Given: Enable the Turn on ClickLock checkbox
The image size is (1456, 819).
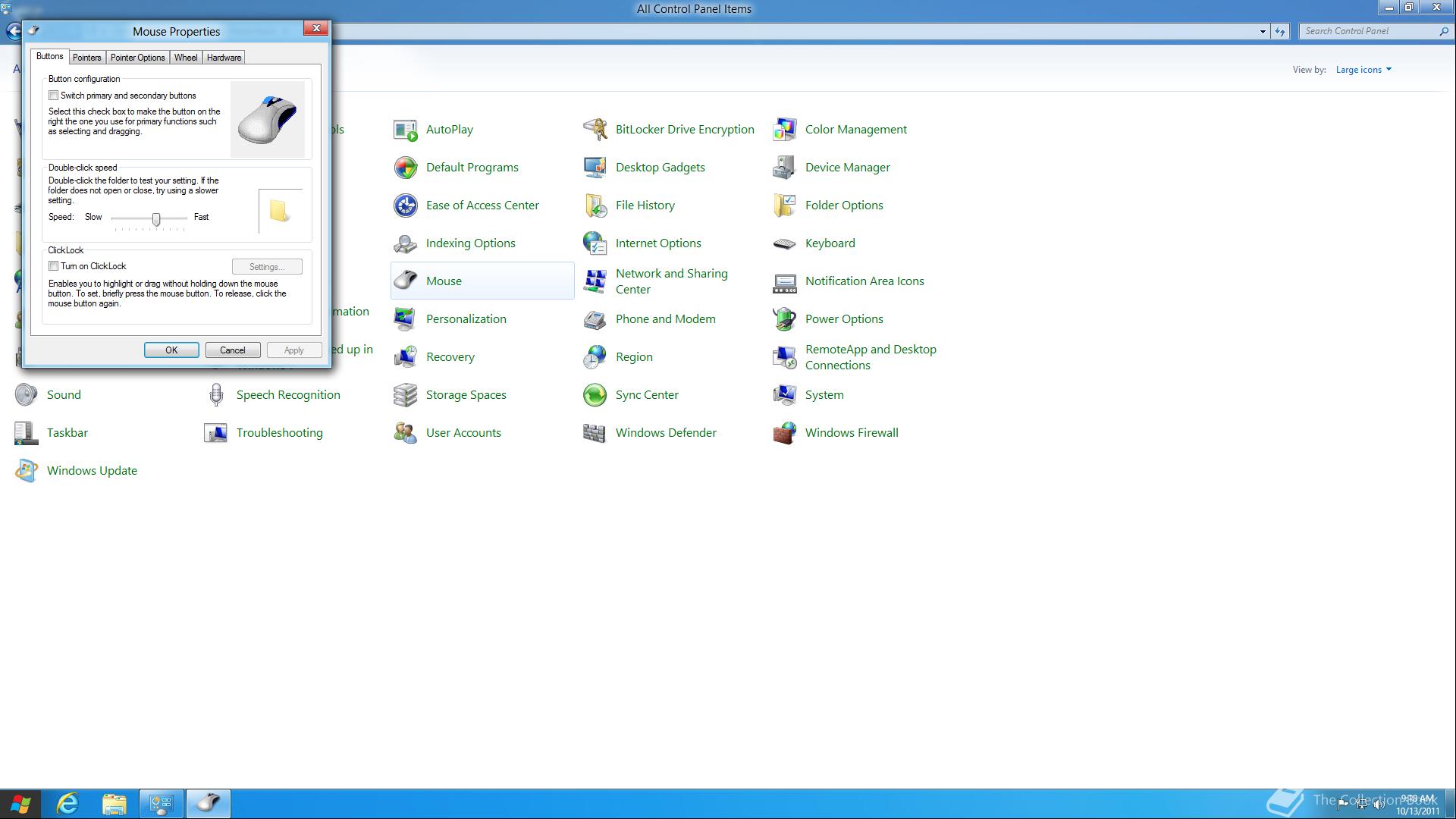Looking at the screenshot, I should (53, 266).
